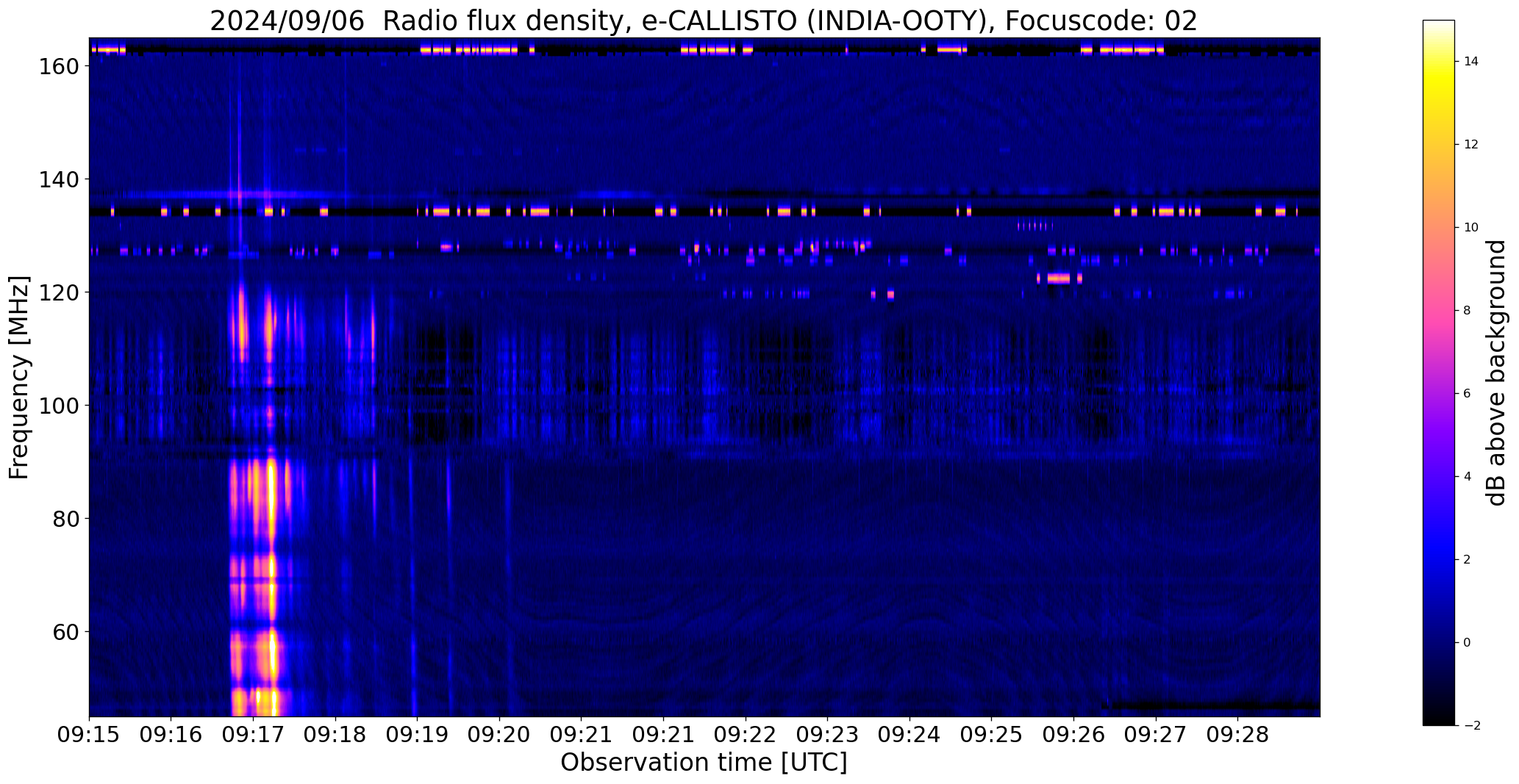This screenshot has height=784, width=1519.
Task: Click the 09:25 time tick label
Action: (x=992, y=736)
